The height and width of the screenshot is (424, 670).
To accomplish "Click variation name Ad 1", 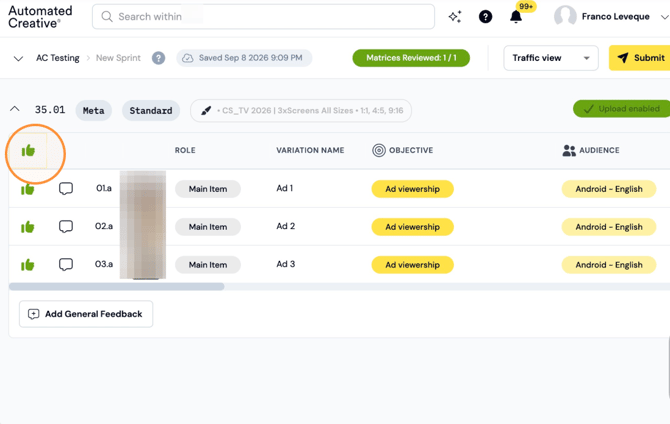I will pyautogui.click(x=285, y=188).
